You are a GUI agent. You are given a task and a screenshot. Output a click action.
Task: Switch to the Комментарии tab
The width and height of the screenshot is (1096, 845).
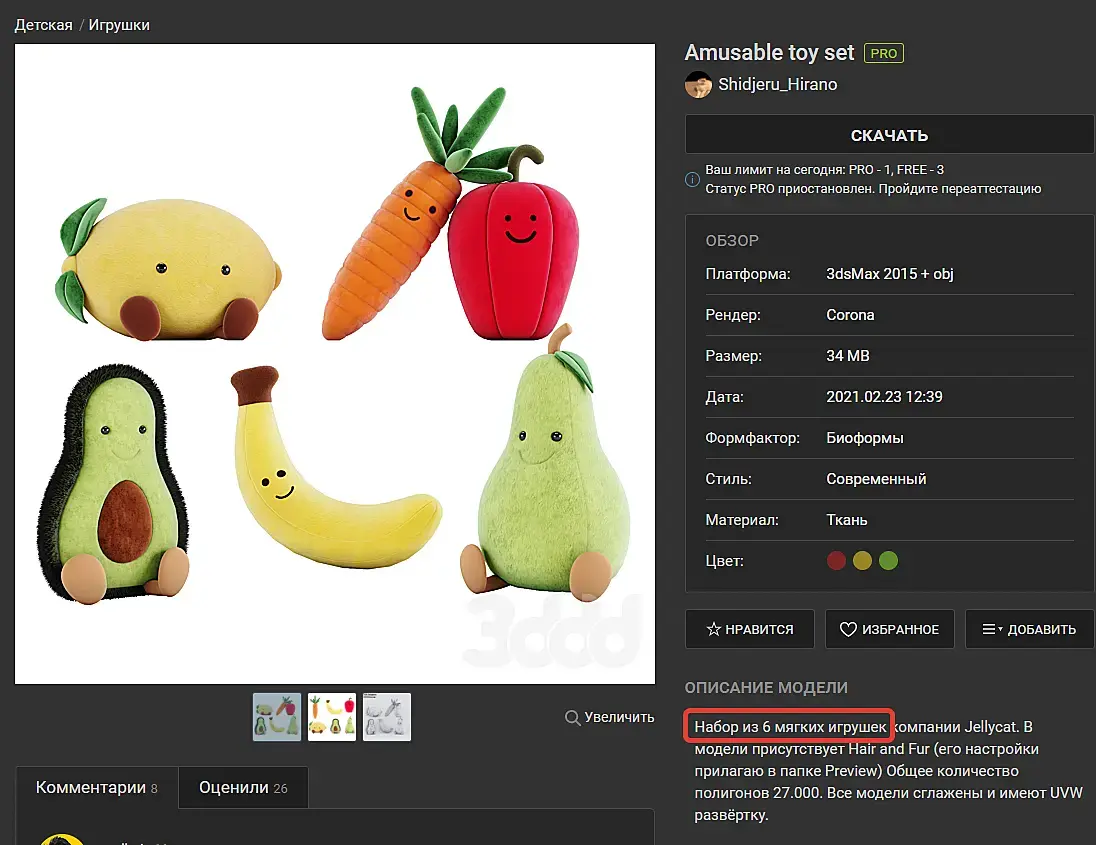[96, 788]
